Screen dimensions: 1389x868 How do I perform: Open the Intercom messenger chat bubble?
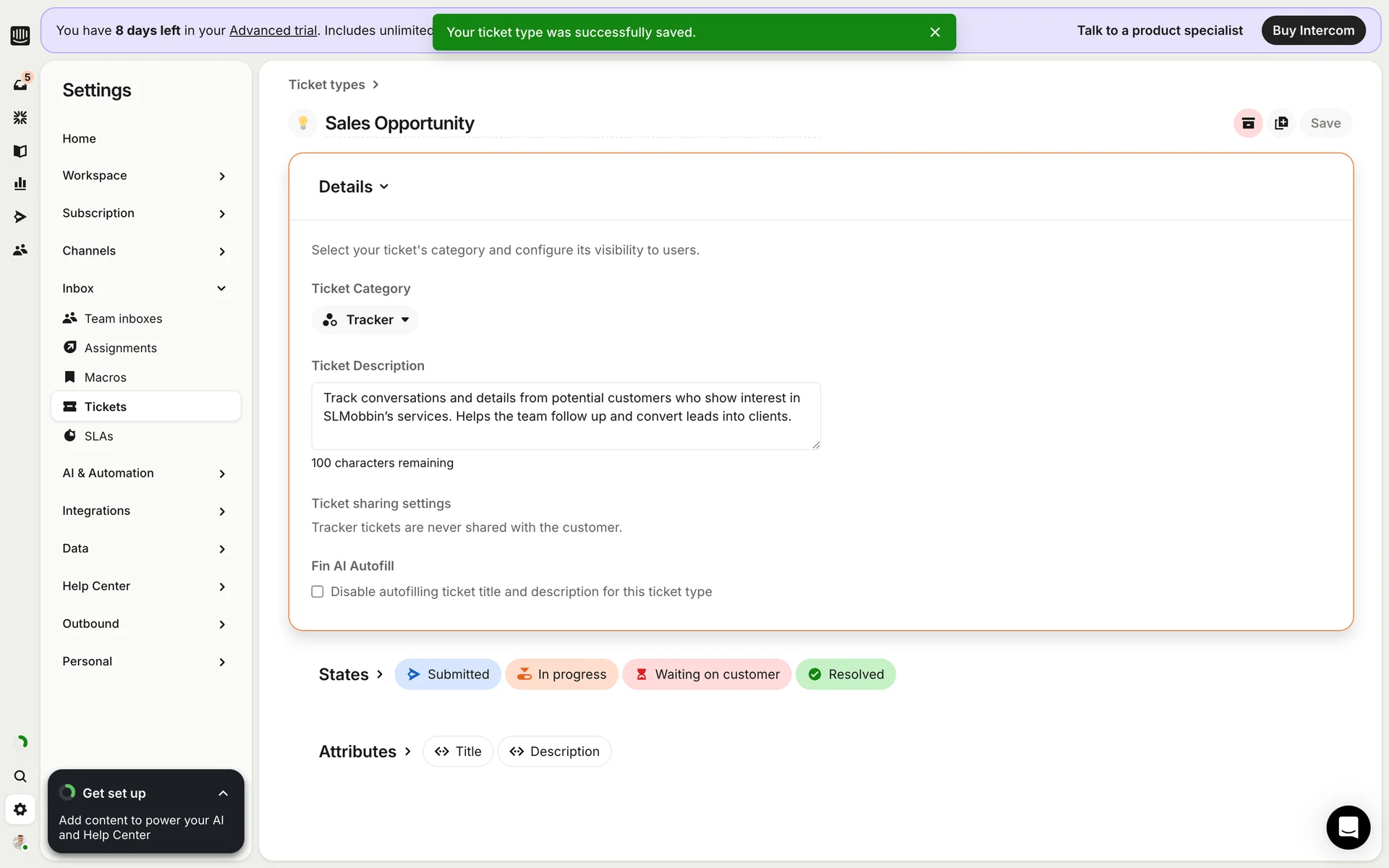point(1348,827)
